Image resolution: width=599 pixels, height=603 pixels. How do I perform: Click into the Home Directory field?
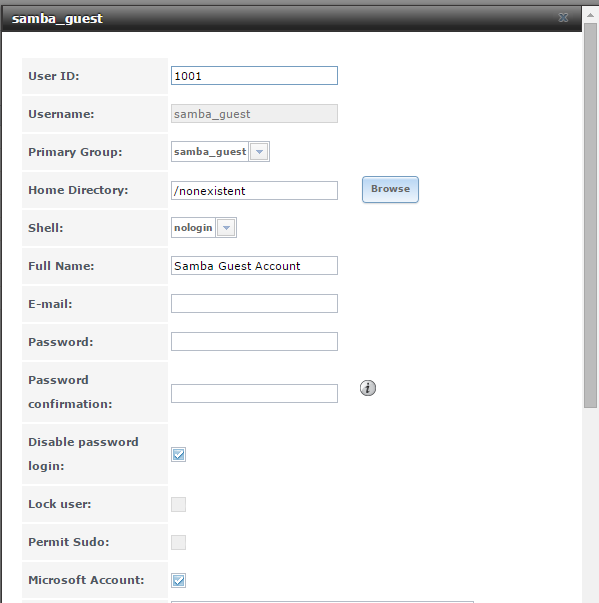click(x=254, y=190)
